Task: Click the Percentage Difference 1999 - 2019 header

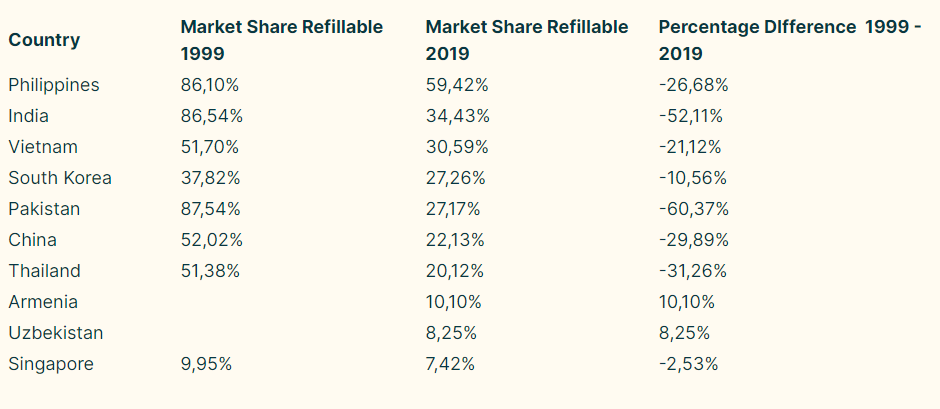Action: click(x=790, y=40)
